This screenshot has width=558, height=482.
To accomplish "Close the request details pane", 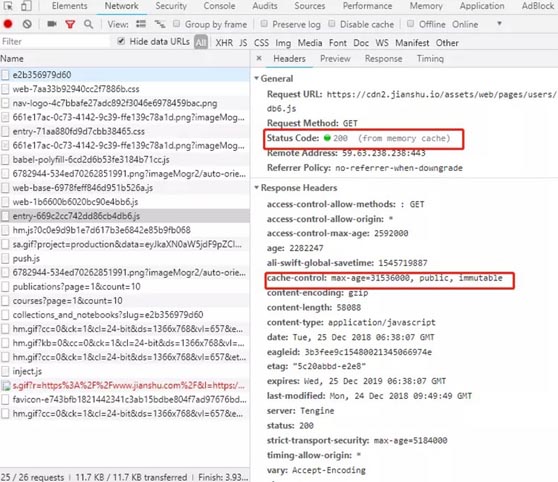I will click(259, 58).
